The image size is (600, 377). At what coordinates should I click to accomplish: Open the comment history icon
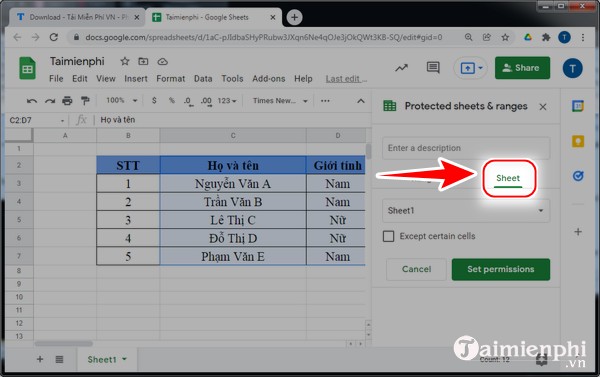(x=433, y=68)
